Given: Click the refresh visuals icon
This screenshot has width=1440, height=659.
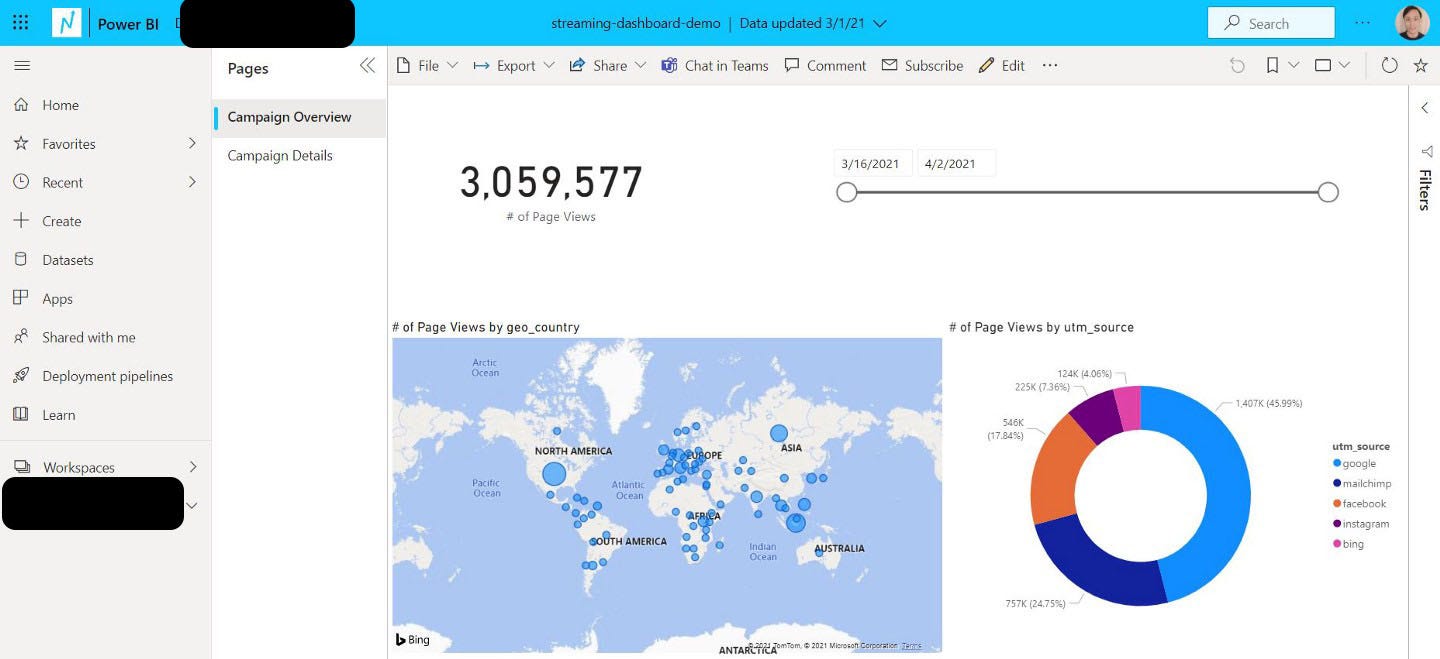Looking at the screenshot, I should [x=1389, y=65].
